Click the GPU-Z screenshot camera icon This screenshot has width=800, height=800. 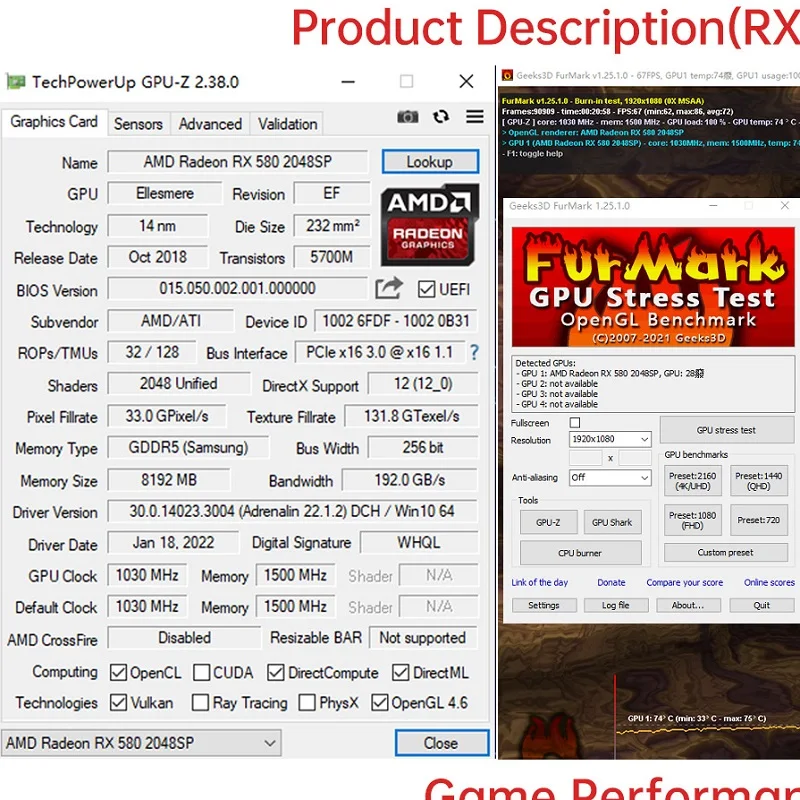408,117
